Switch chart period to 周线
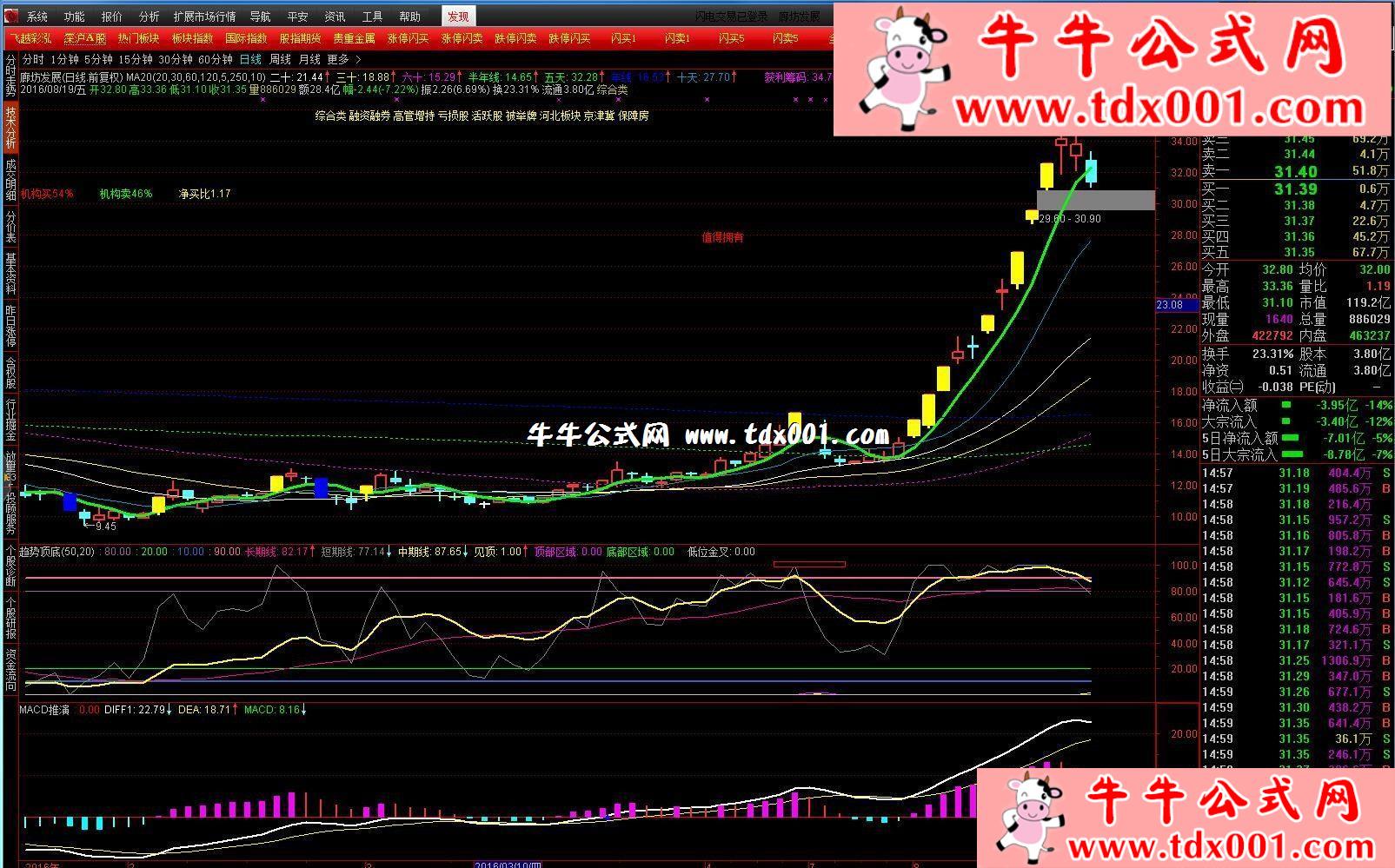This screenshot has height=868, width=1395. [x=280, y=59]
